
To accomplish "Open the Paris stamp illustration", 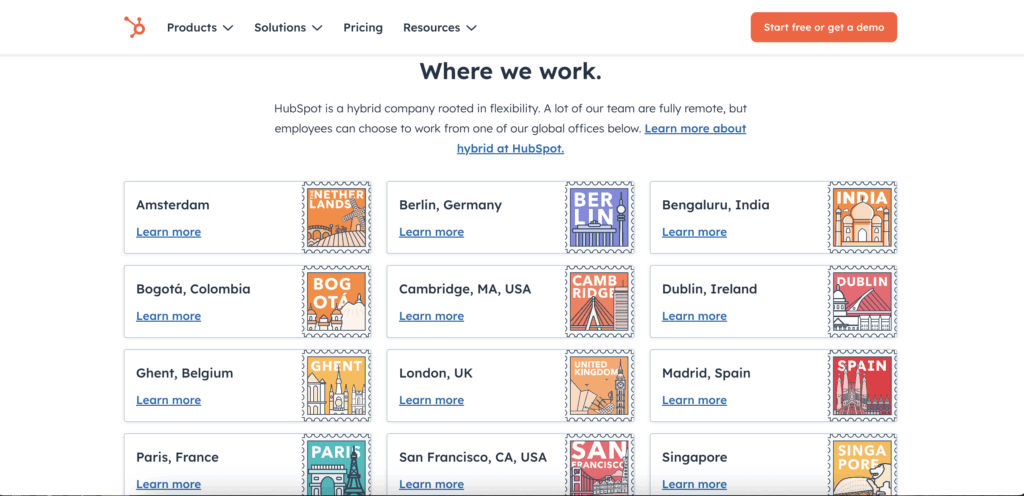I will click(336, 465).
